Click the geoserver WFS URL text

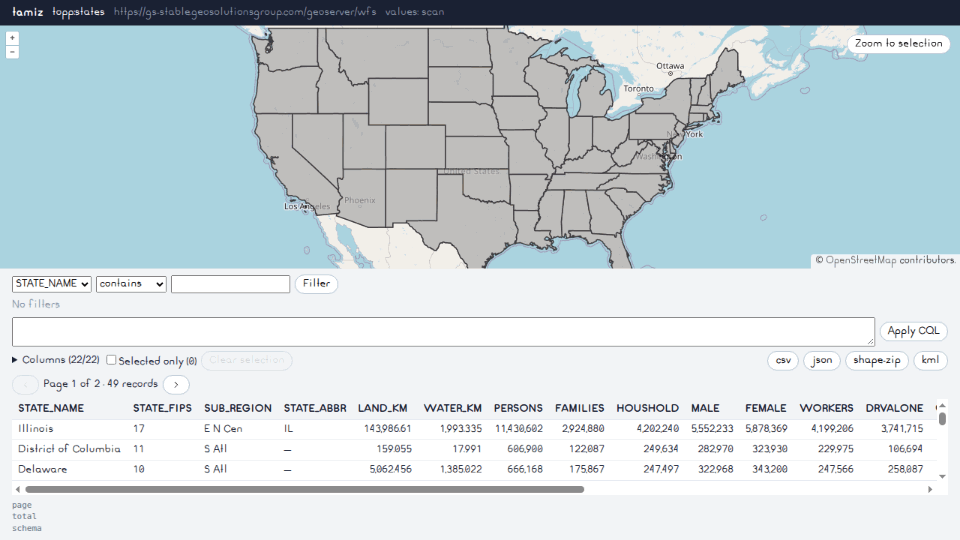click(x=245, y=12)
